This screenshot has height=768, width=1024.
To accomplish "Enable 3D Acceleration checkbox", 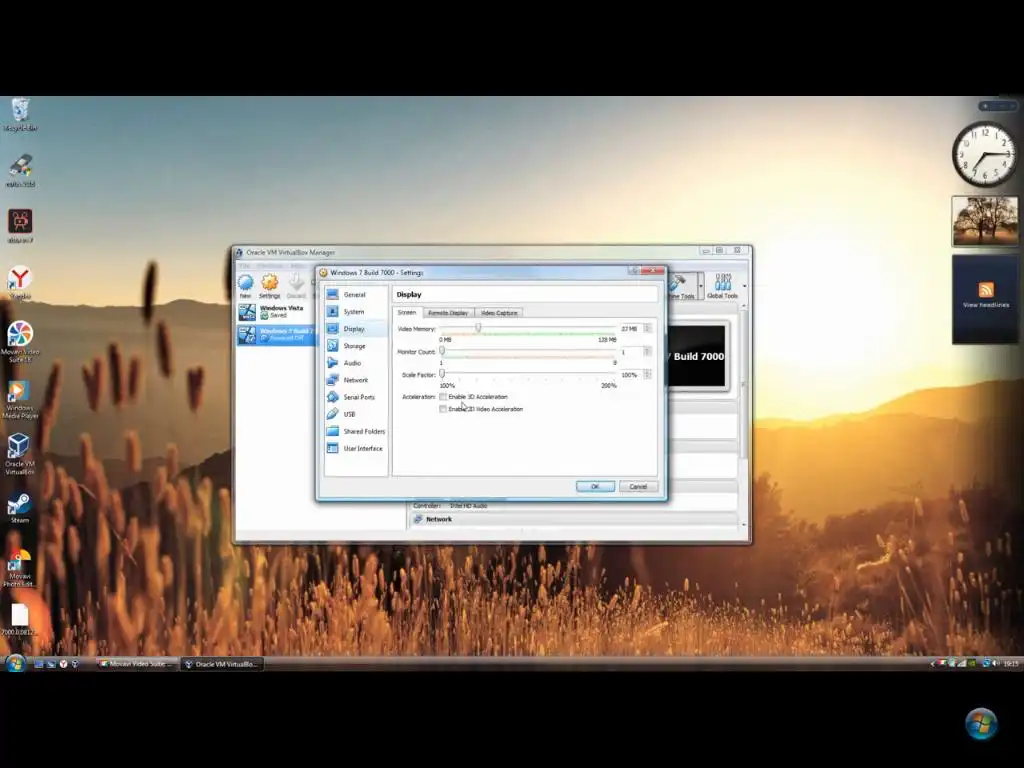I will coord(443,396).
